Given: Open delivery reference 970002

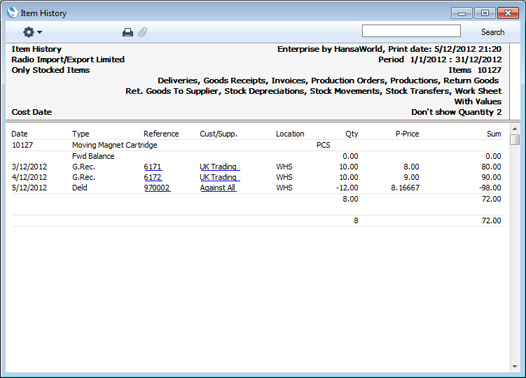Looking at the screenshot, I should 157,188.
